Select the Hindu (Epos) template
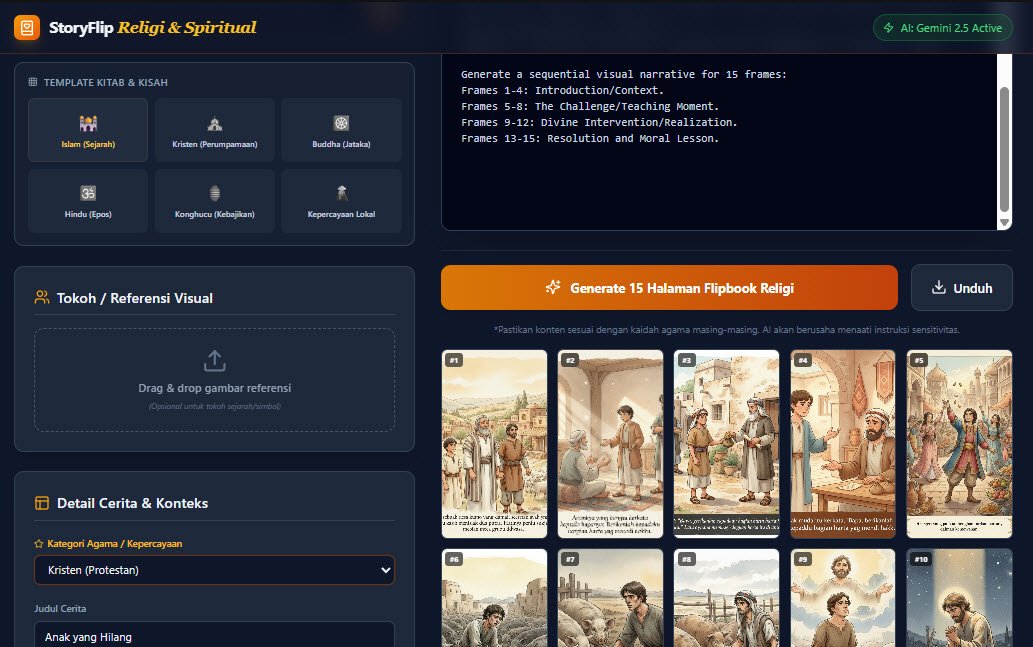1033x647 pixels. pyautogui.click(x=88, y=201)
